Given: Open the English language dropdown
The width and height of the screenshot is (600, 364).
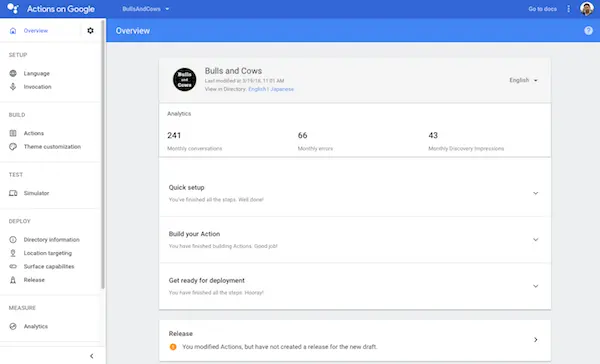Looking at the screenshot, I should [523, 80].
